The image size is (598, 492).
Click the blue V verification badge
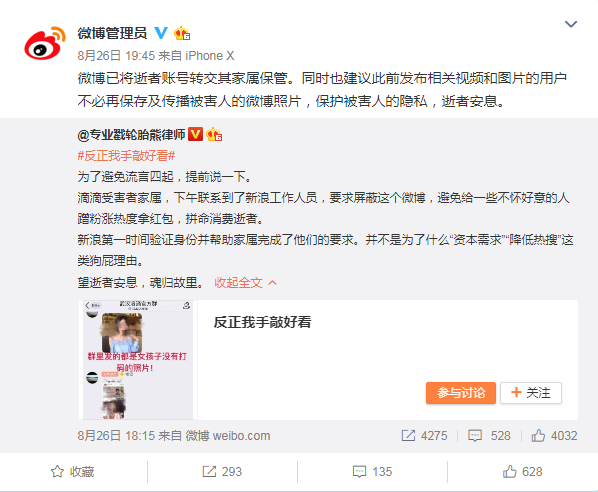coord(161,33)
